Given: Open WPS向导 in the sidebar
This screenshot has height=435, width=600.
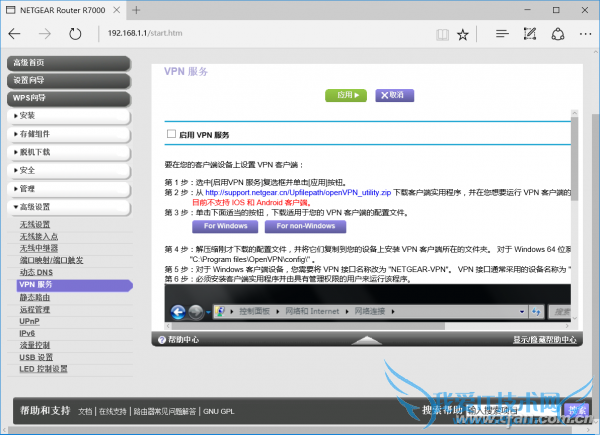Looking at the screenshot, I should 69,98.
